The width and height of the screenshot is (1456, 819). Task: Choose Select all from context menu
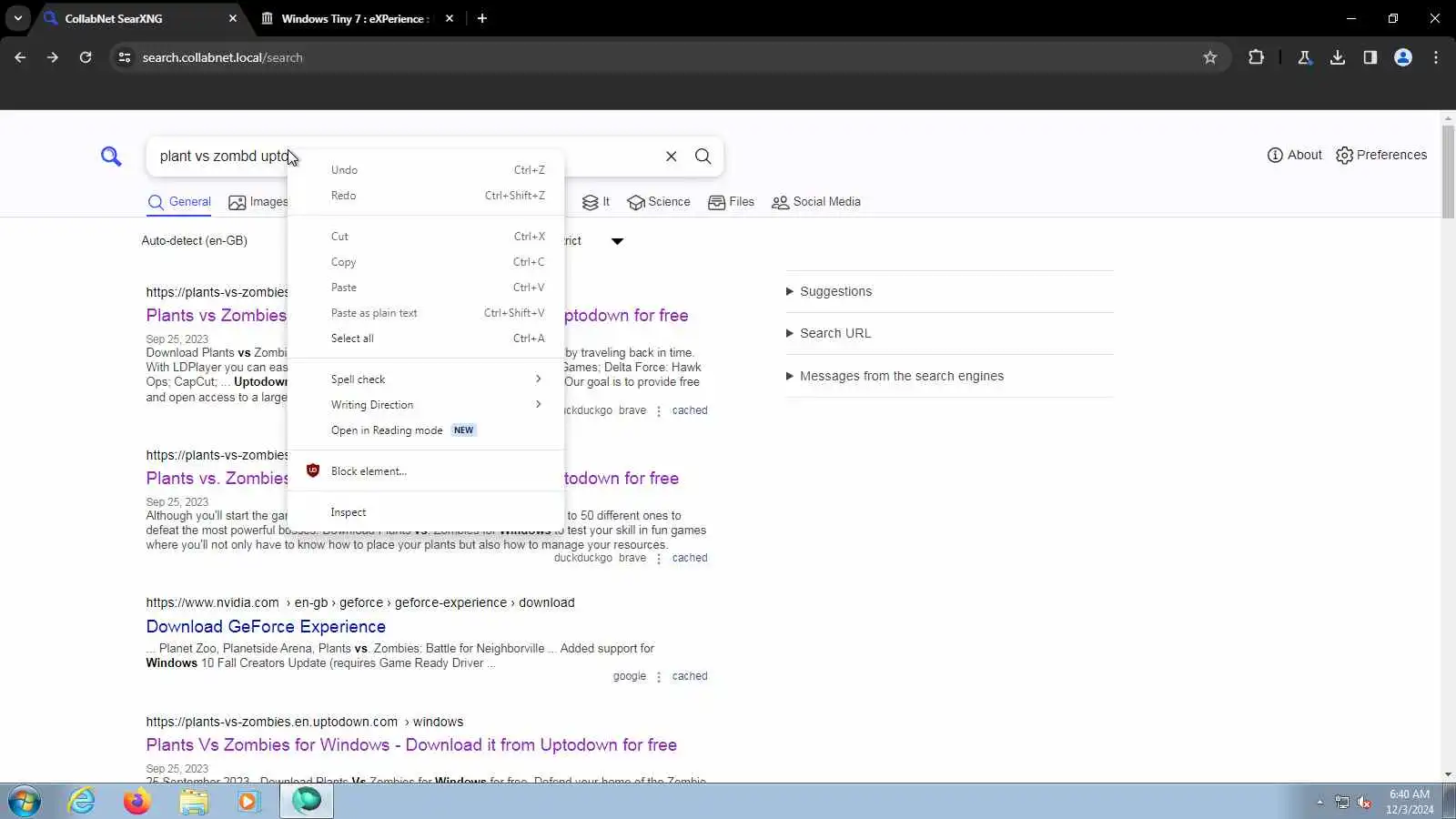coord(426,339)
